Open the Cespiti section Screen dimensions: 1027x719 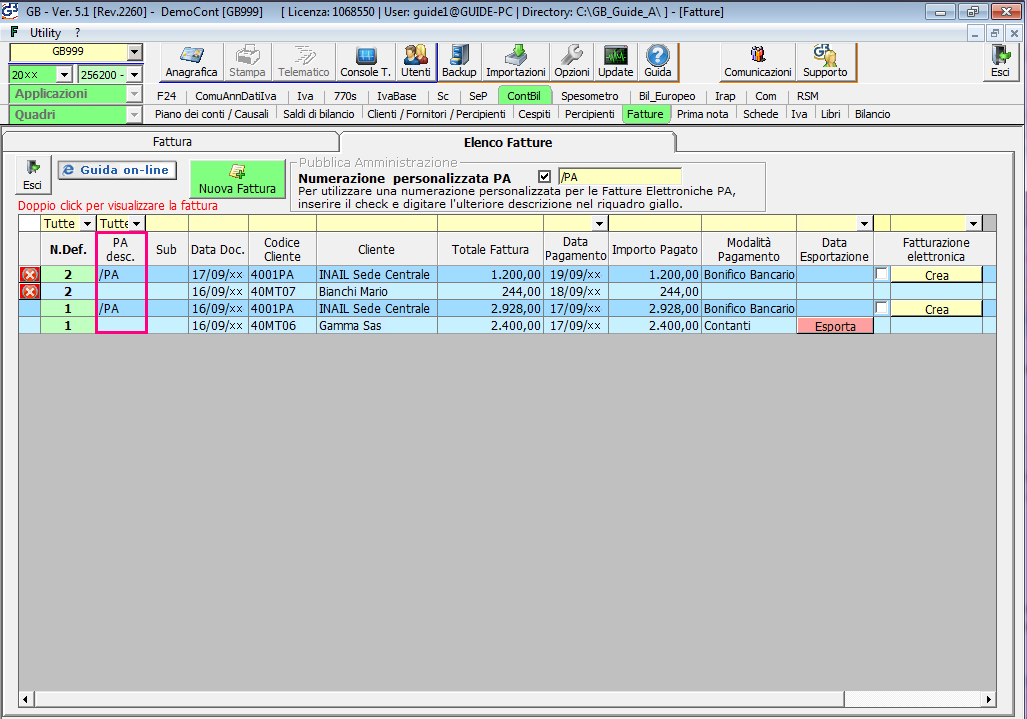[x=534, y=114]
